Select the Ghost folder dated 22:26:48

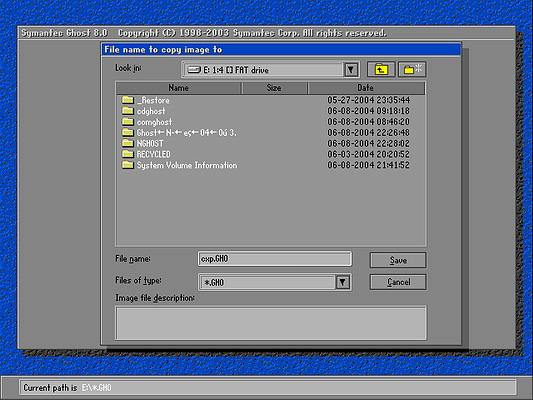click(186, 133)
